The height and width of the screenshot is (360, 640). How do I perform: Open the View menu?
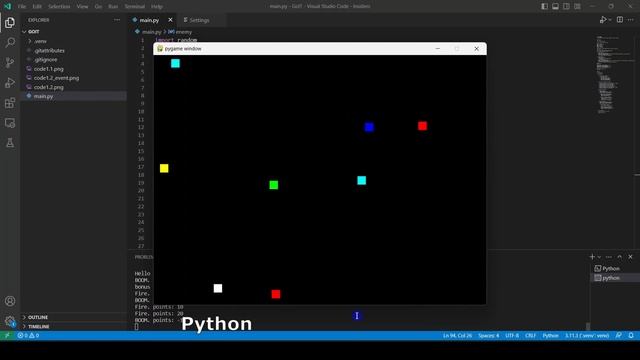click(x=82, y=7)
